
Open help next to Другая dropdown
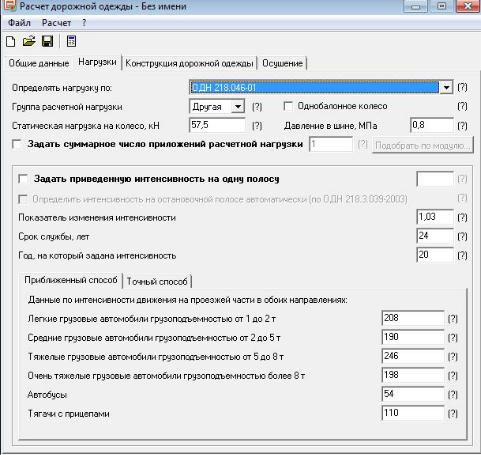(x=257, y=107)
